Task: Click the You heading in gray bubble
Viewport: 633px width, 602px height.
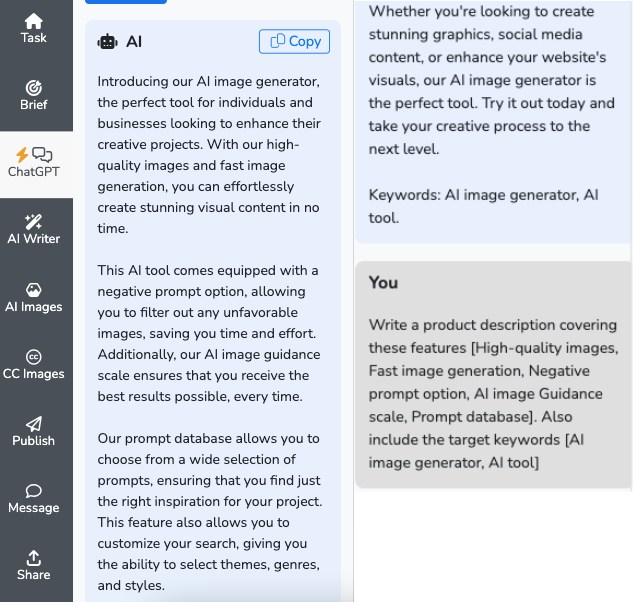Action: click(x=383, y=283)
